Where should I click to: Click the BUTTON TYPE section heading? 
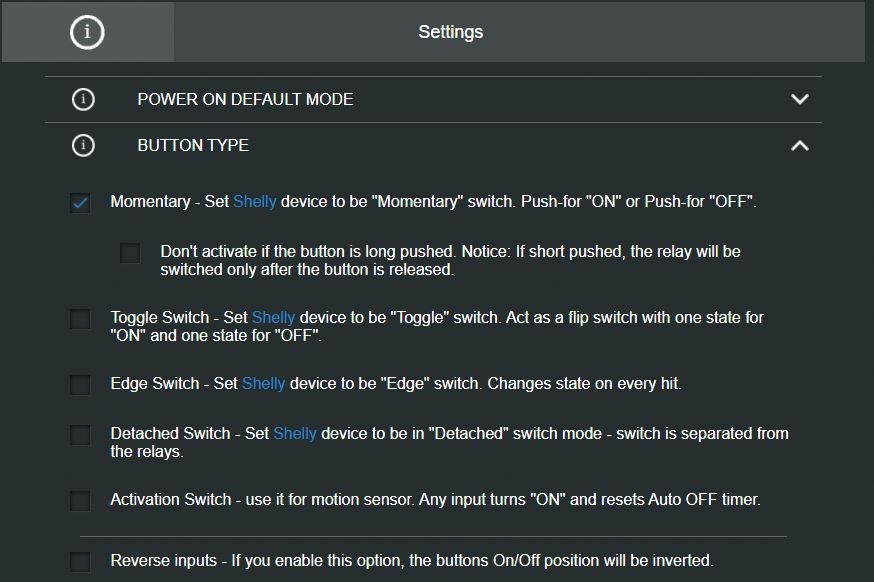(x=193, y=146)
